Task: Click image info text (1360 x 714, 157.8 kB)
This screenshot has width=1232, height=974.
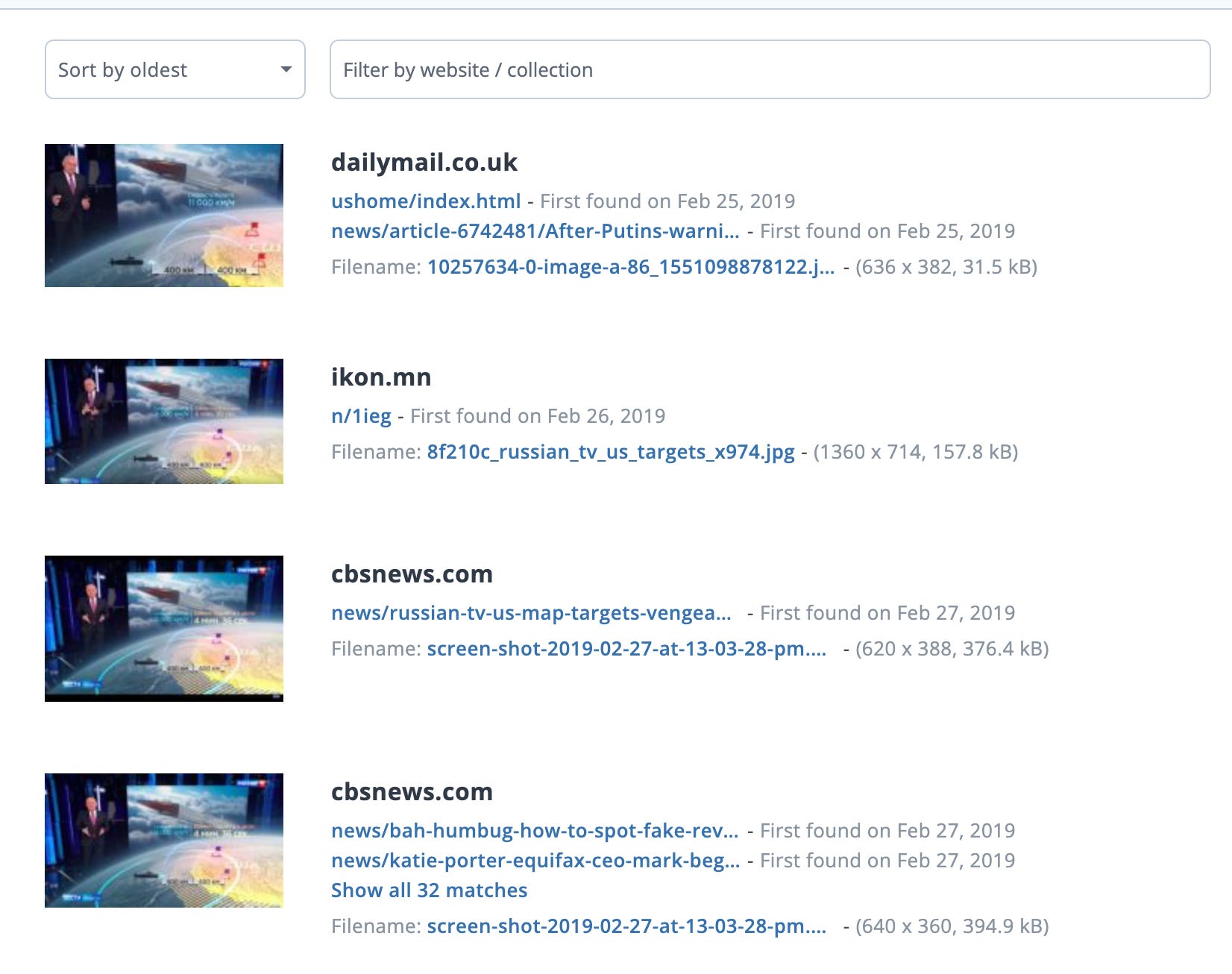Action: click(x=916, y=452)
